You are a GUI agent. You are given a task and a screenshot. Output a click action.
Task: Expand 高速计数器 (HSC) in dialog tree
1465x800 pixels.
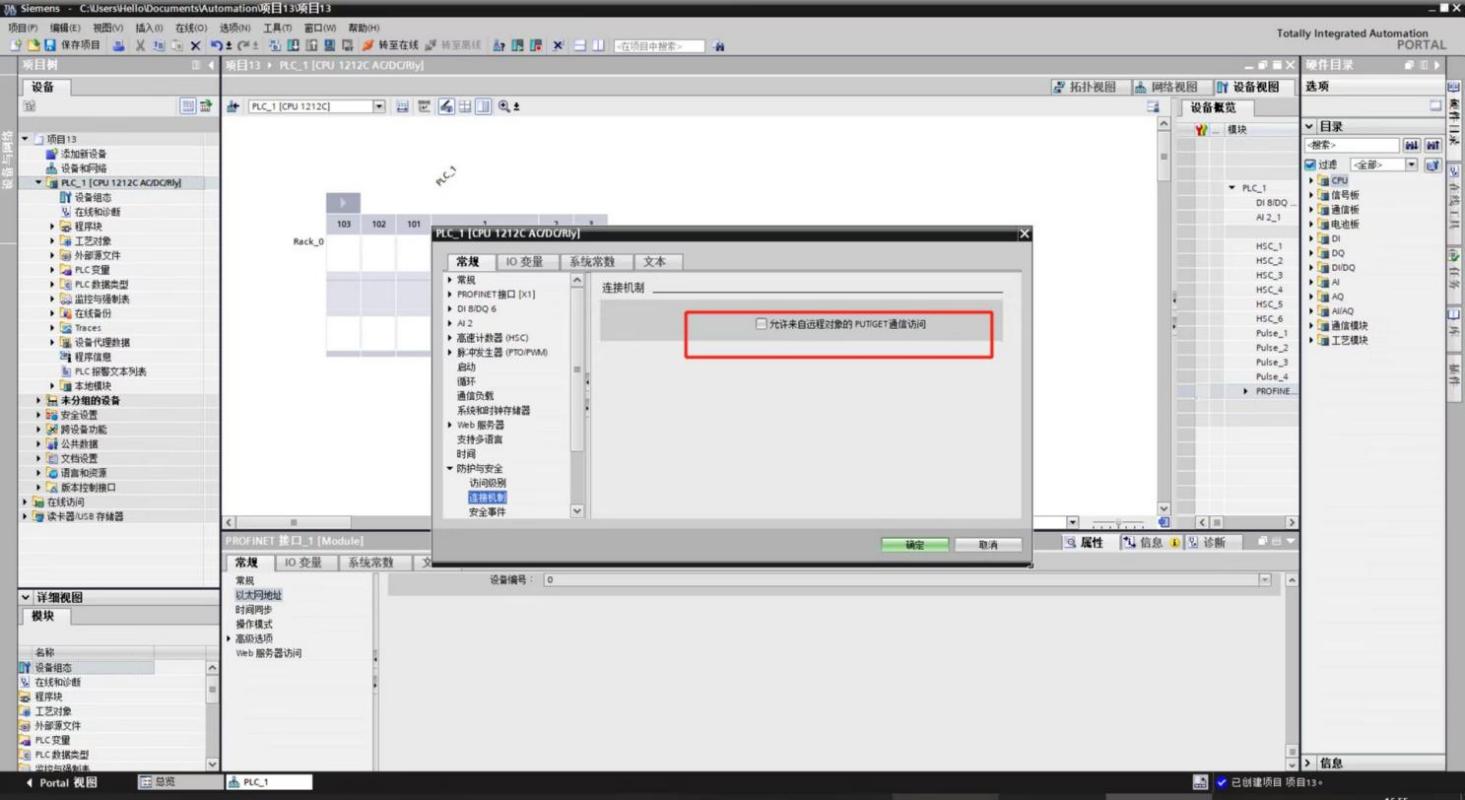coord(450,338)
